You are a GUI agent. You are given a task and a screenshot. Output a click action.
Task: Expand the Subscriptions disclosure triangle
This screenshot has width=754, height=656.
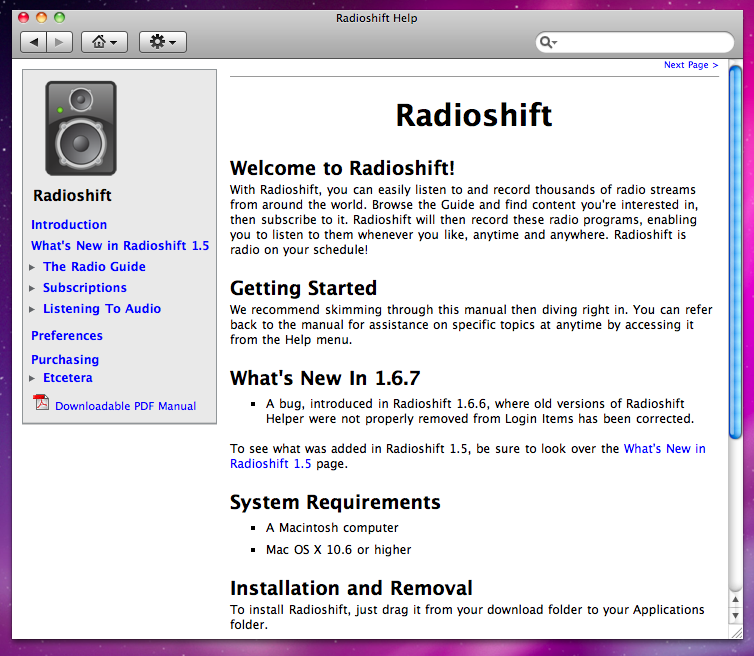point(32,289)
